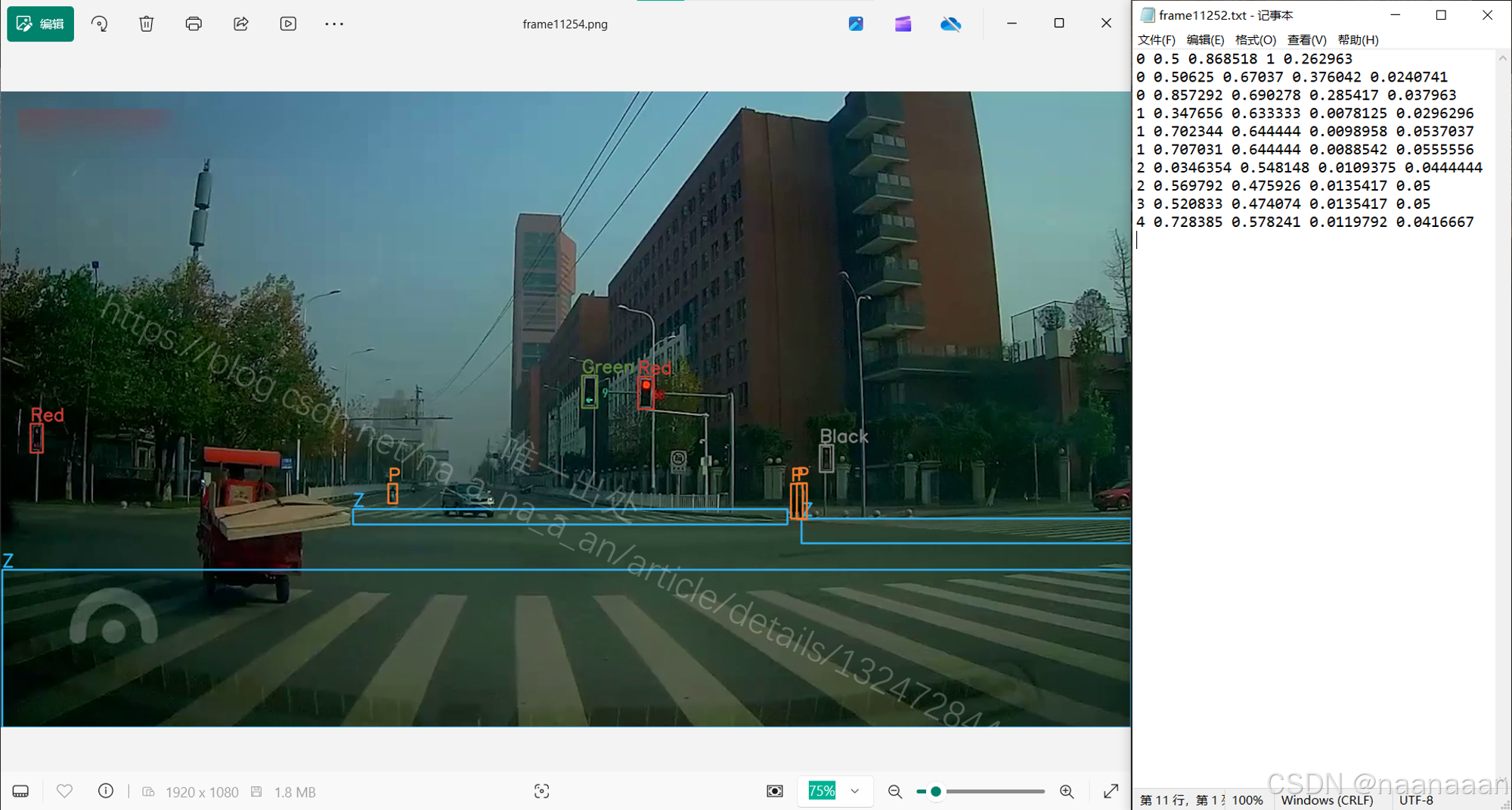Open Notepad 编辑(E) menu

tap(1205, 40)
